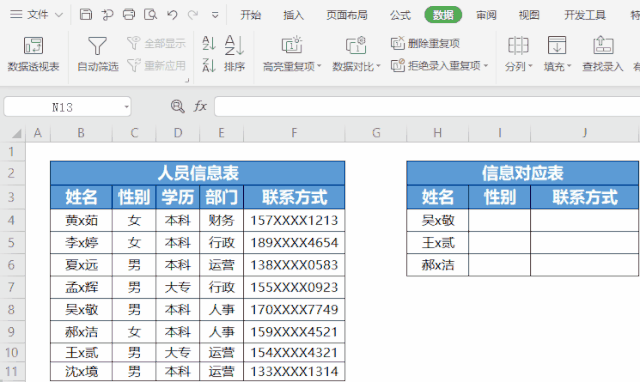The width and height of the screenshot is (640, 382).
Task: Click 财务 department cell
Action: point(221,220)
